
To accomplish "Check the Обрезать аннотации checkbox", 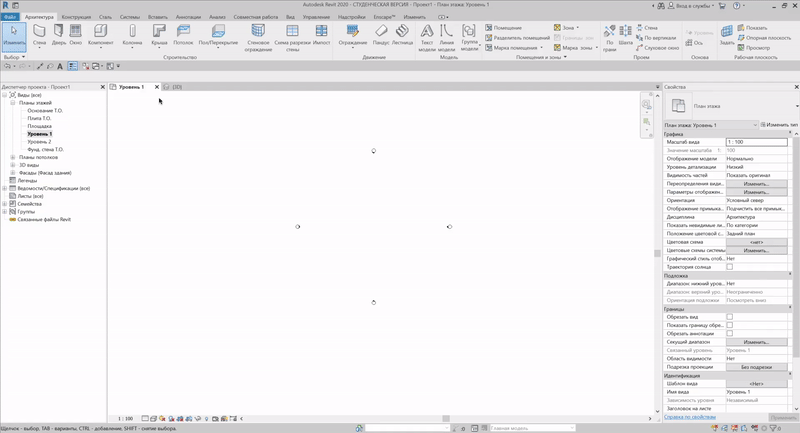I will (x=729, y=334).
